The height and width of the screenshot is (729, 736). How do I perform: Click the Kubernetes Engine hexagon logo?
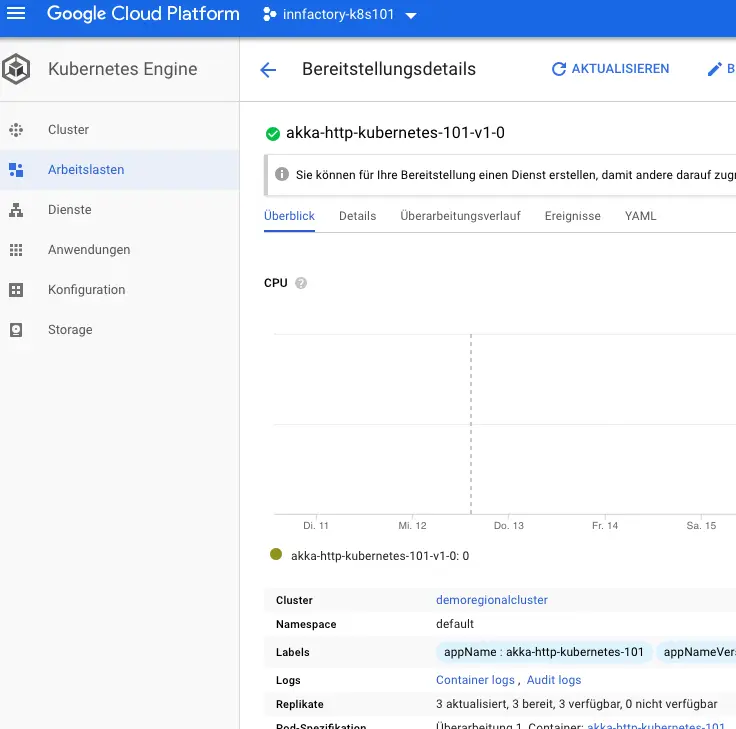16,69
